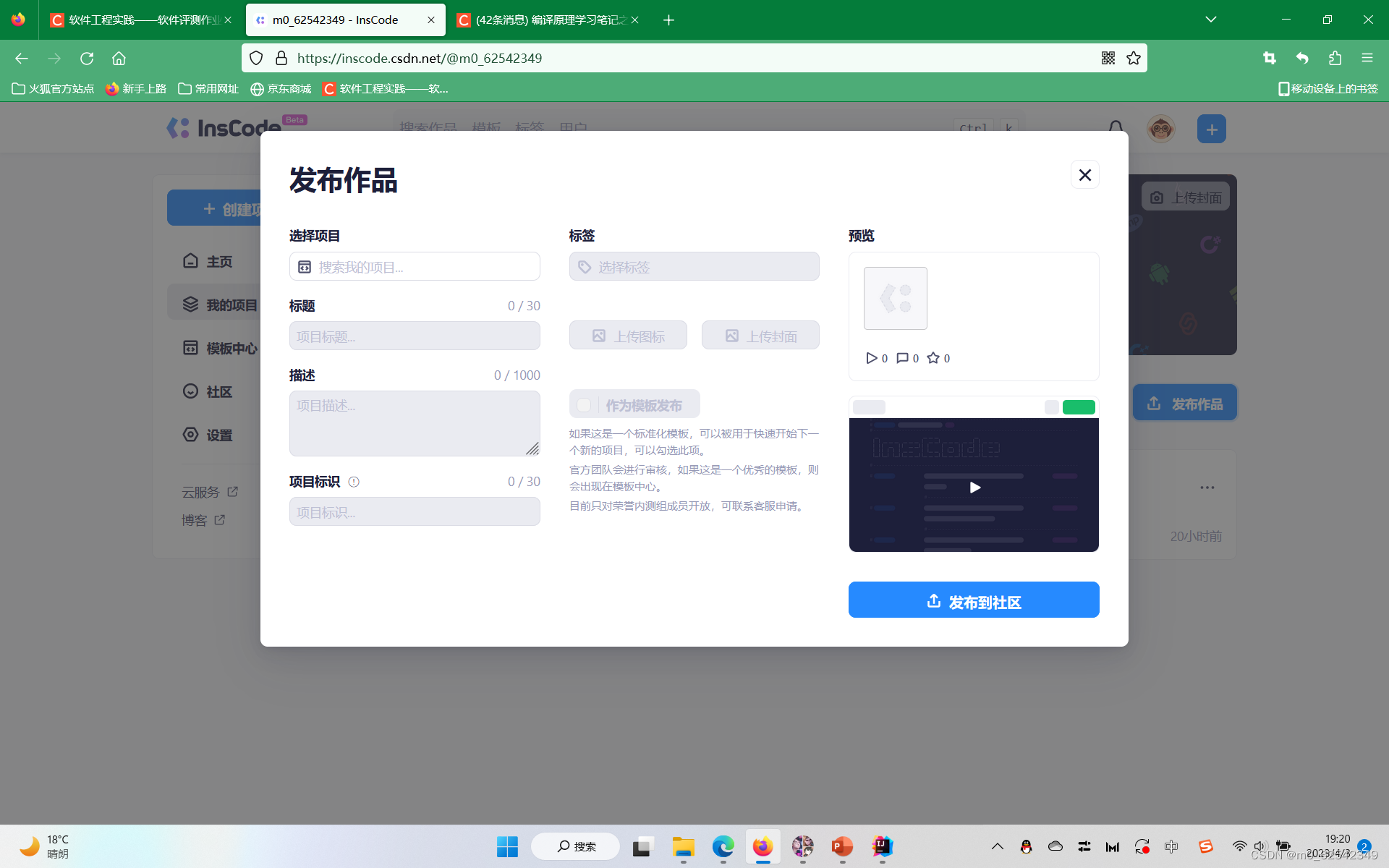Image resolution: width=1389 pixels, height=868 pixels.
Task: Open 模板中心 in the sidebar
Action: (x=219, y=348)
